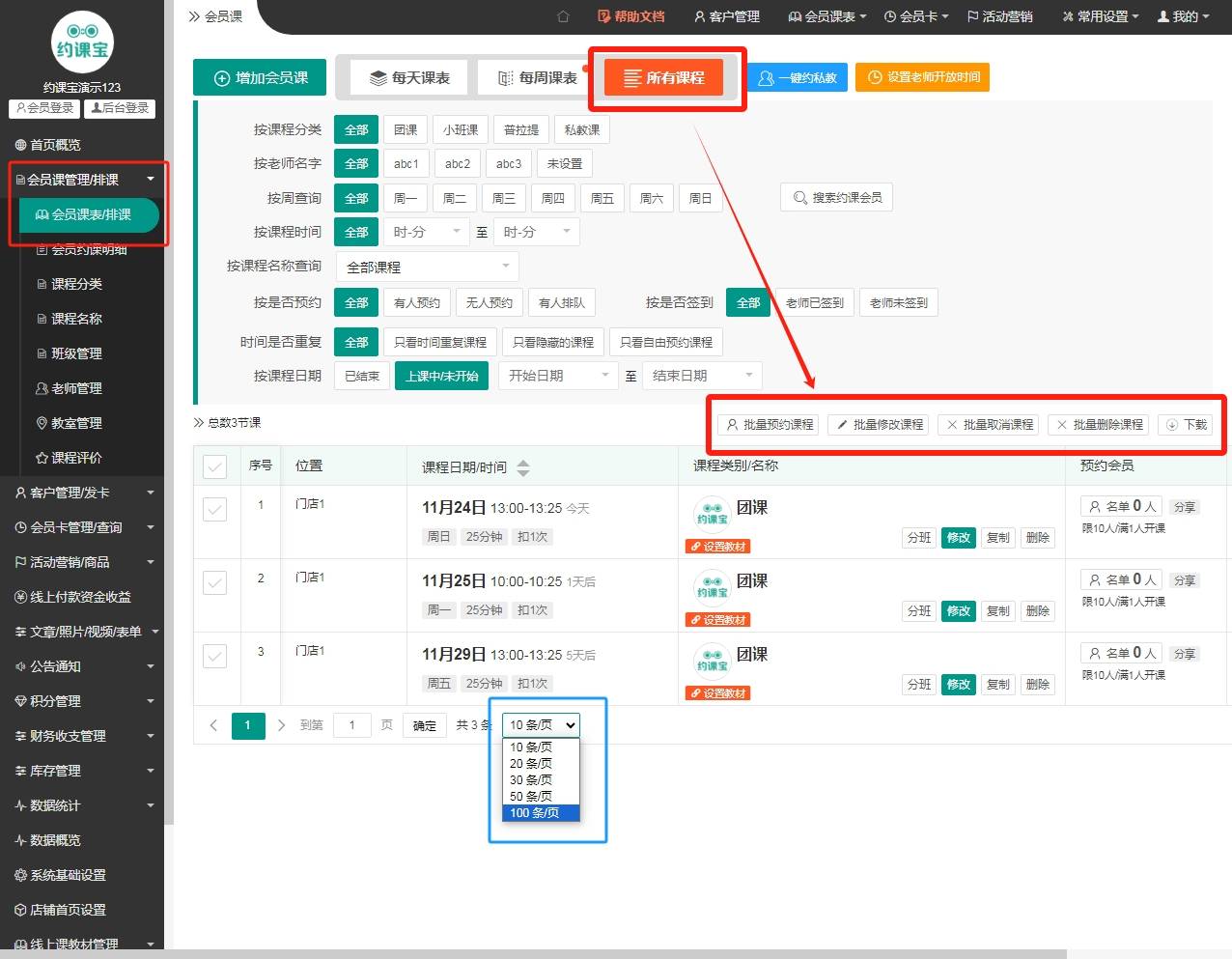Click 批量取消课程 button
The width and height of the screenshot is (1232, 959).
[990, 425]
